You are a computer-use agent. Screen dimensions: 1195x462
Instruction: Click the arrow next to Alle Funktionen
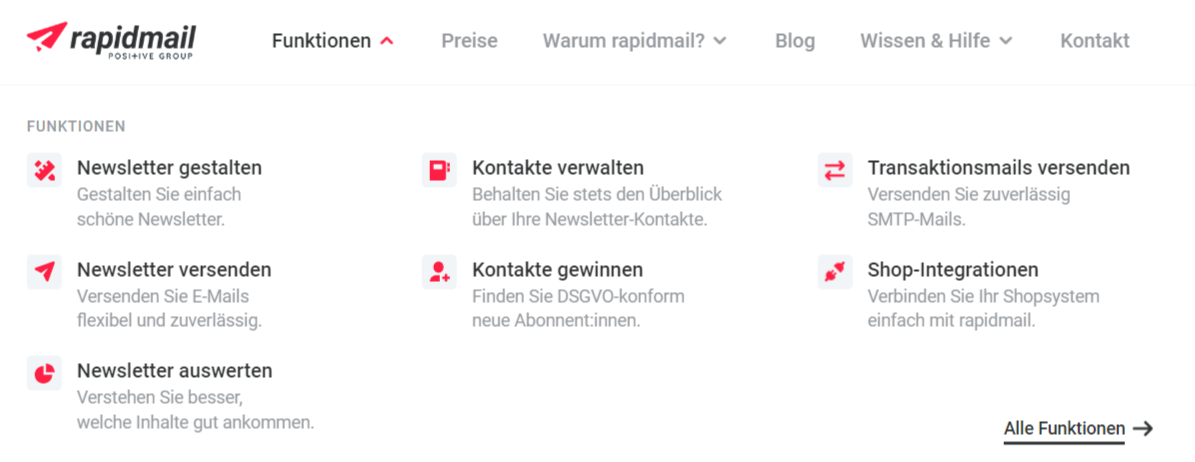coord(1143,428)
